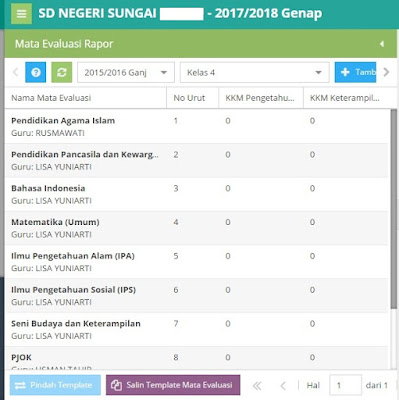Open the Kelas 4 class dropdown
399x400 pixels.
(255, 72)
